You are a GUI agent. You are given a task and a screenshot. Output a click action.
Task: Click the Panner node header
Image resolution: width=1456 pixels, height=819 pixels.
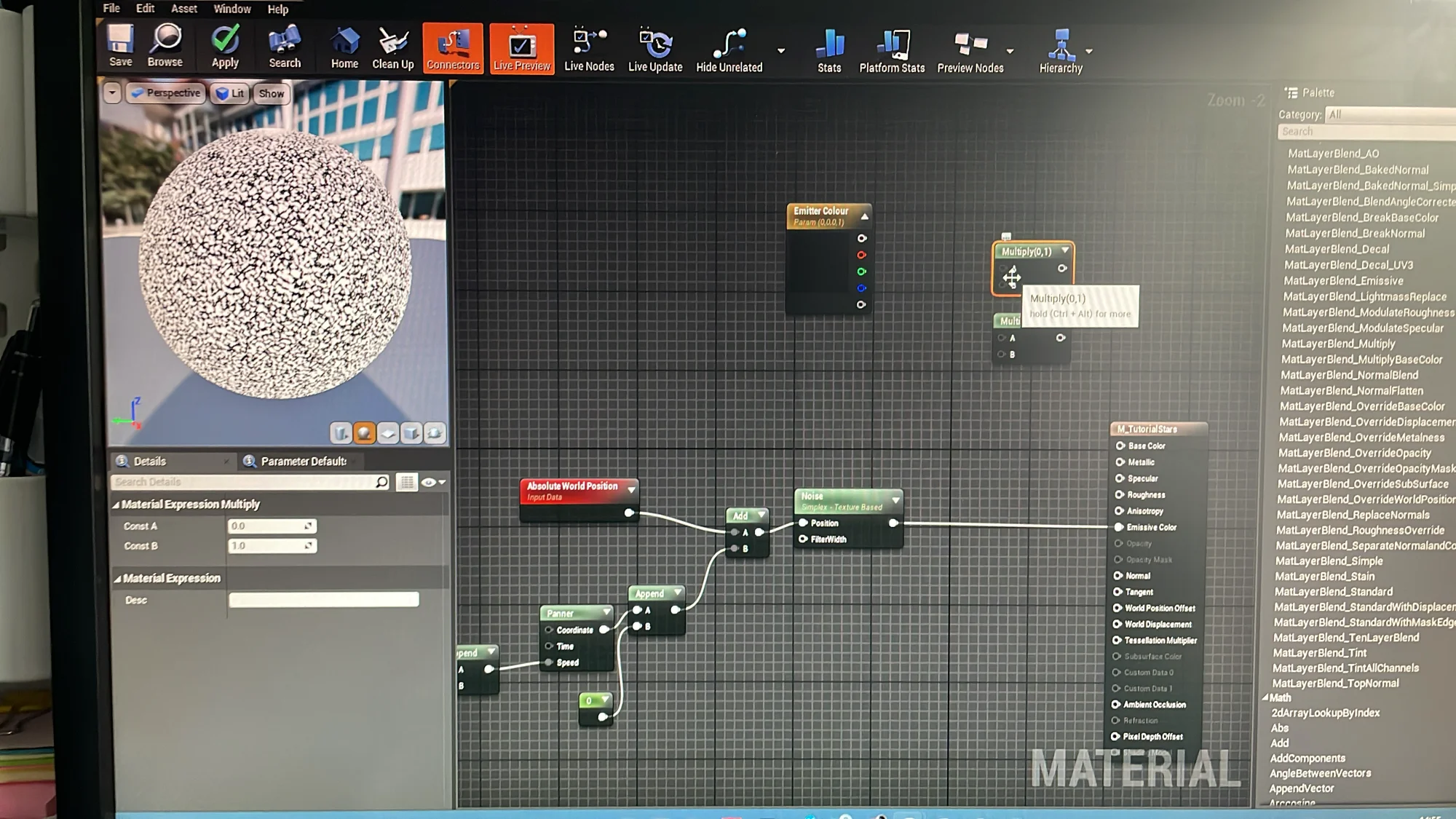pyautogui.click(x=577, y=613)
